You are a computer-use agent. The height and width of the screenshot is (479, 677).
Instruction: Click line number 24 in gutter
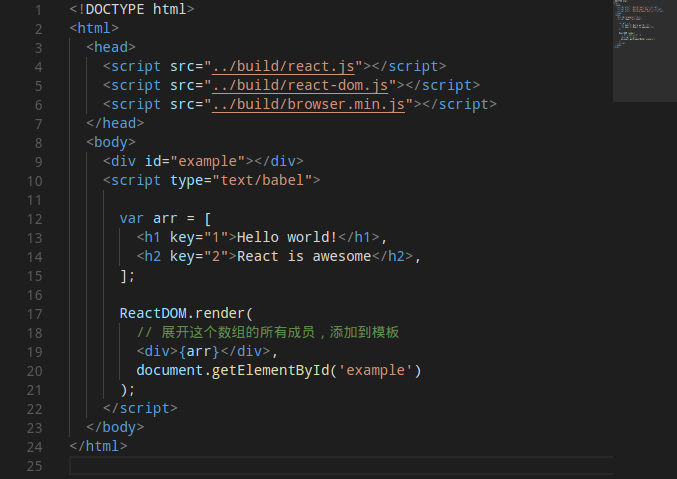tap(35, 447)
